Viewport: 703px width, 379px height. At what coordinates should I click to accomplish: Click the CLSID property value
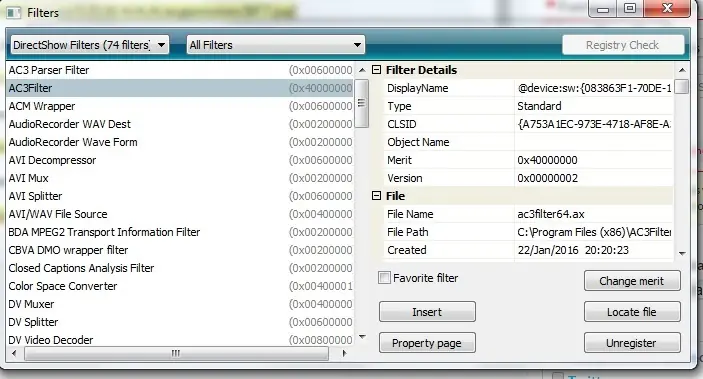(x=594, y=124)
